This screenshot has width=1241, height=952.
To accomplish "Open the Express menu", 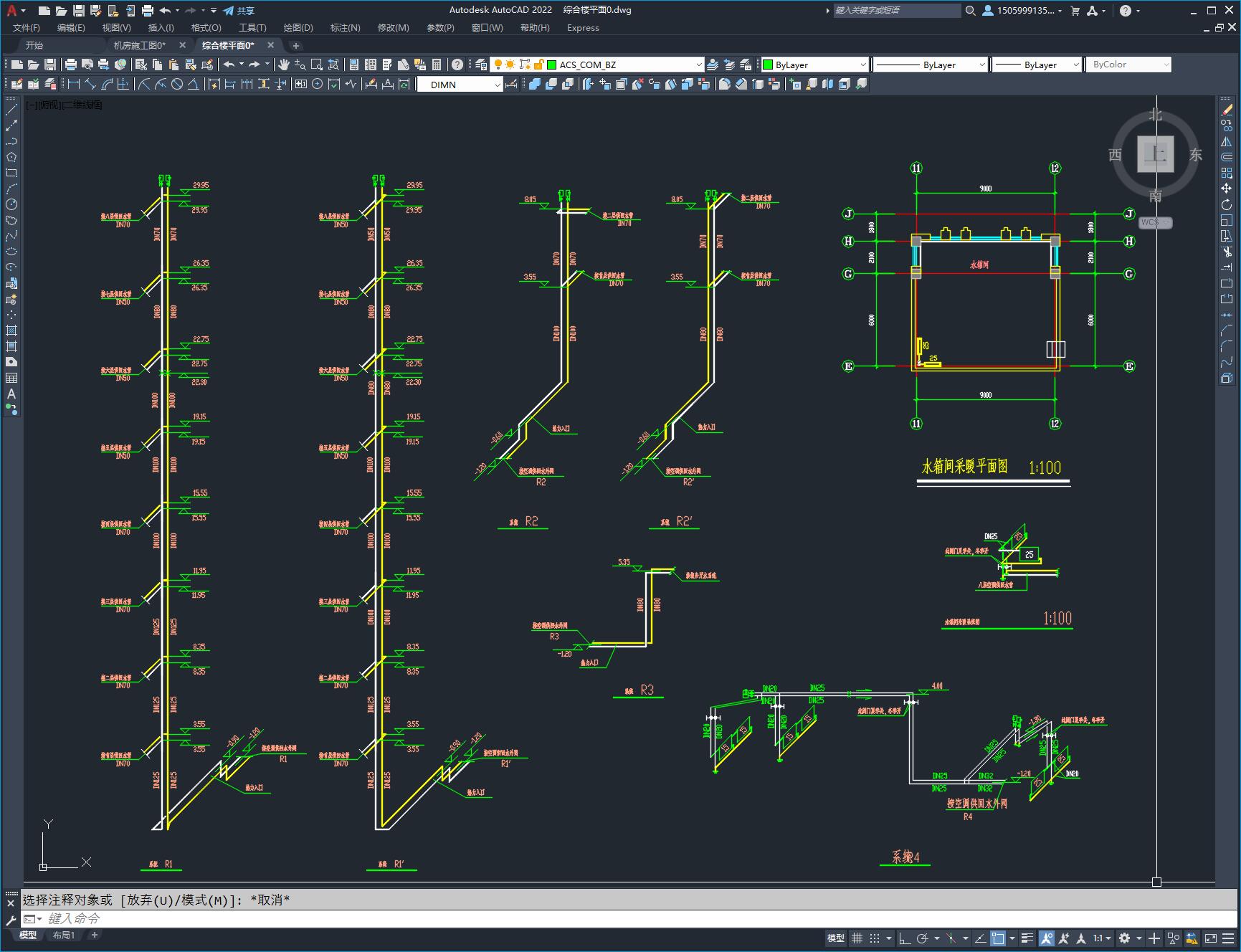I will 583,28.
